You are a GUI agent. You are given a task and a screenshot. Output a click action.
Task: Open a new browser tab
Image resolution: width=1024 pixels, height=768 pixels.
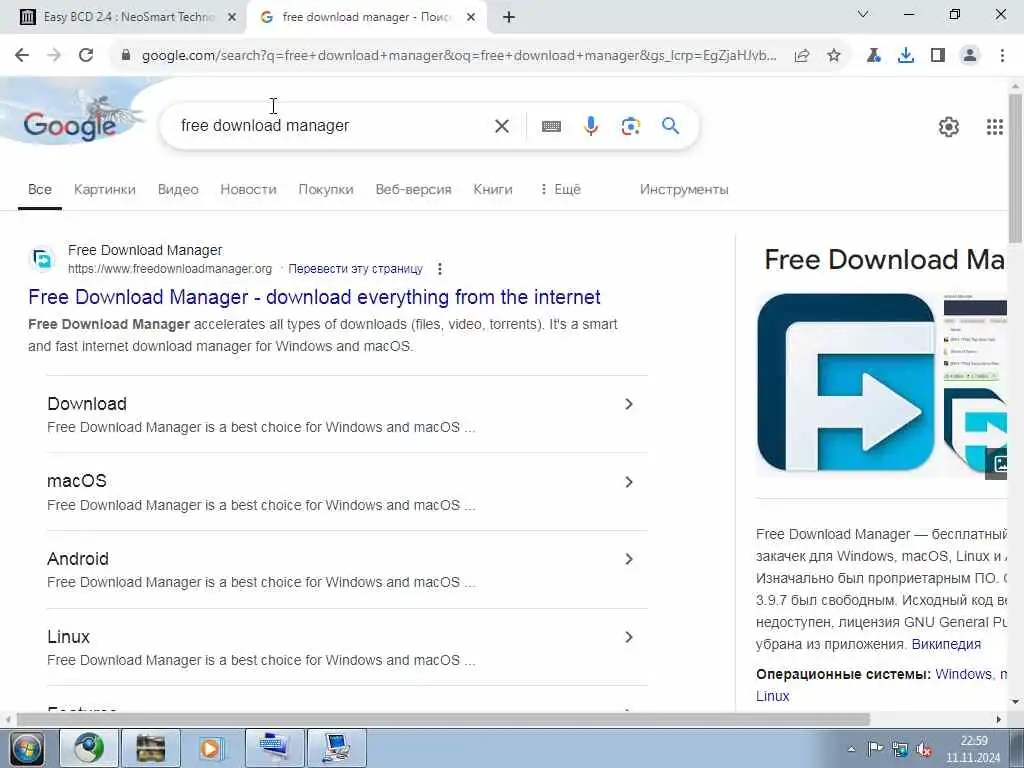point(509,18)
